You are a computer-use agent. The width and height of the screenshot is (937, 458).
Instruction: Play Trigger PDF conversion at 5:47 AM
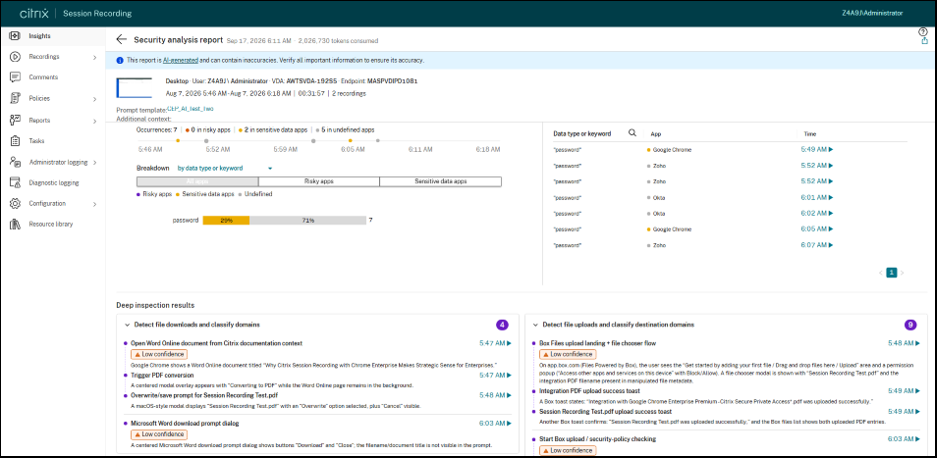coord(495,375)
